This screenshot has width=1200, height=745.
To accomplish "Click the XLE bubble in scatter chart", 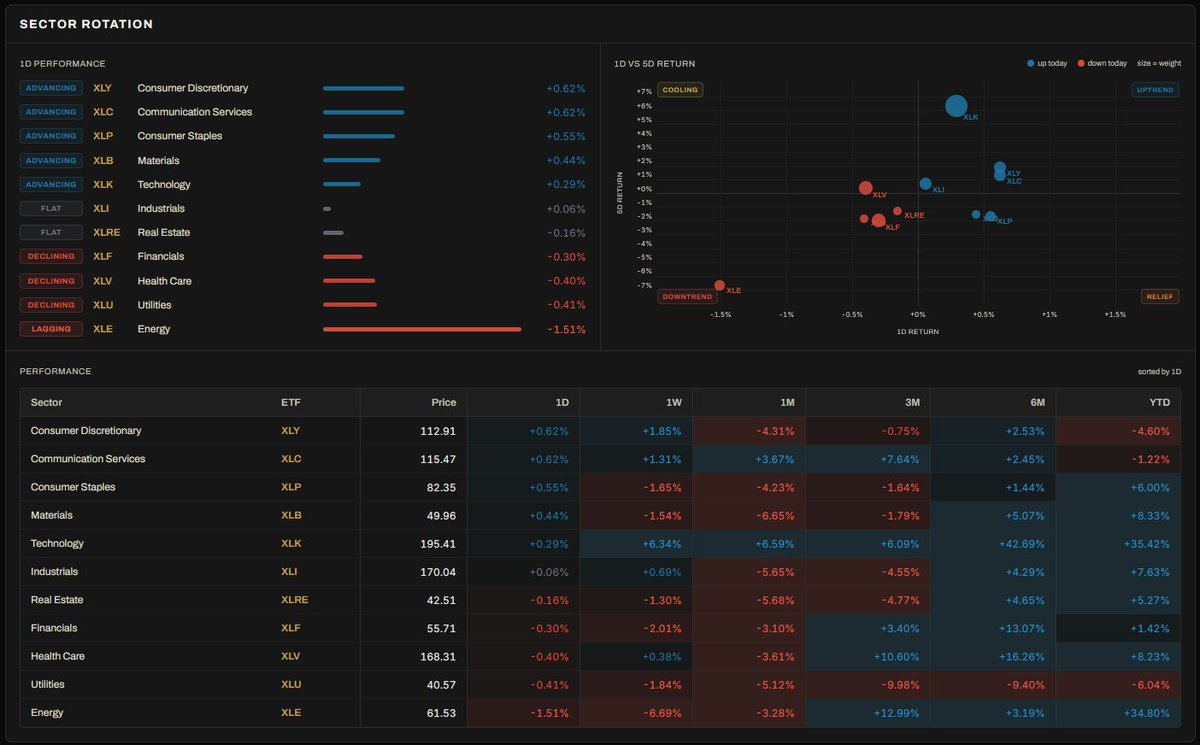I will (x=720, y=285).
